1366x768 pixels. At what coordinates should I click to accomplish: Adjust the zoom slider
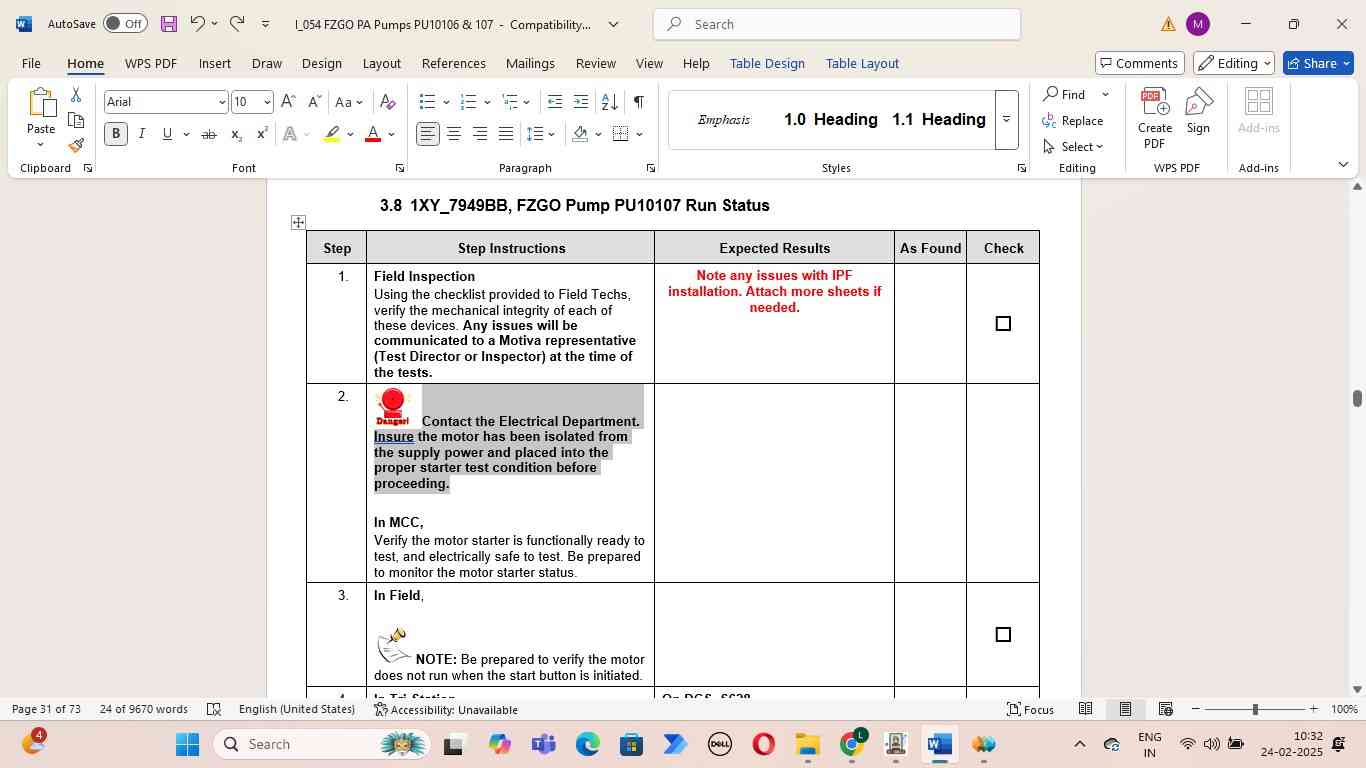click(x=1255, y=709)
